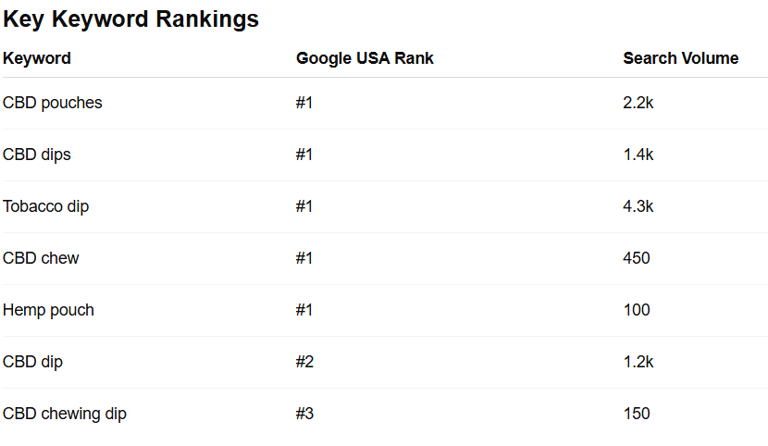Image resolution: width=768 pixels, height=446 pixels.
Task: Select the #3 rank cell
Action: point(305,415)
